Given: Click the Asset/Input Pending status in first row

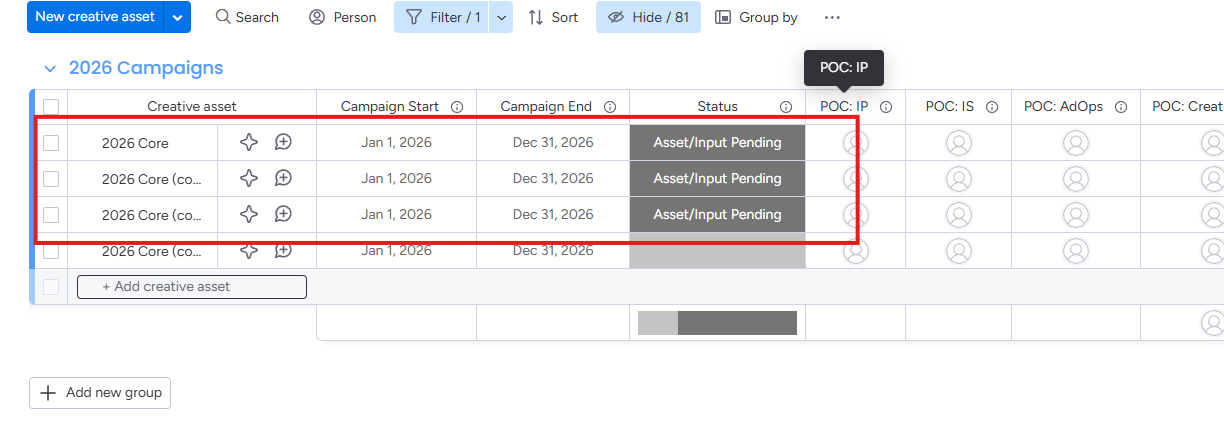Looking at the screenshot, I should (x=717, y=143).
